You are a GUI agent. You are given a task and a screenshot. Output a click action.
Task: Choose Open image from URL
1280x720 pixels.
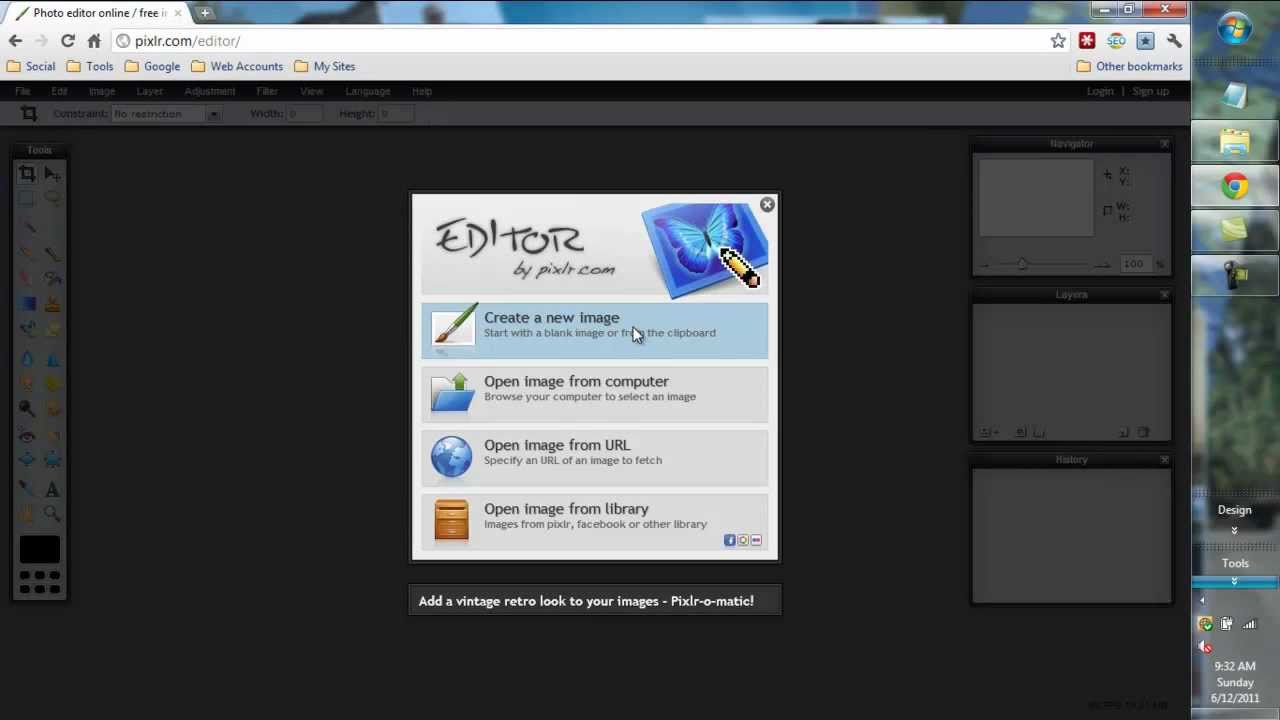594,458
